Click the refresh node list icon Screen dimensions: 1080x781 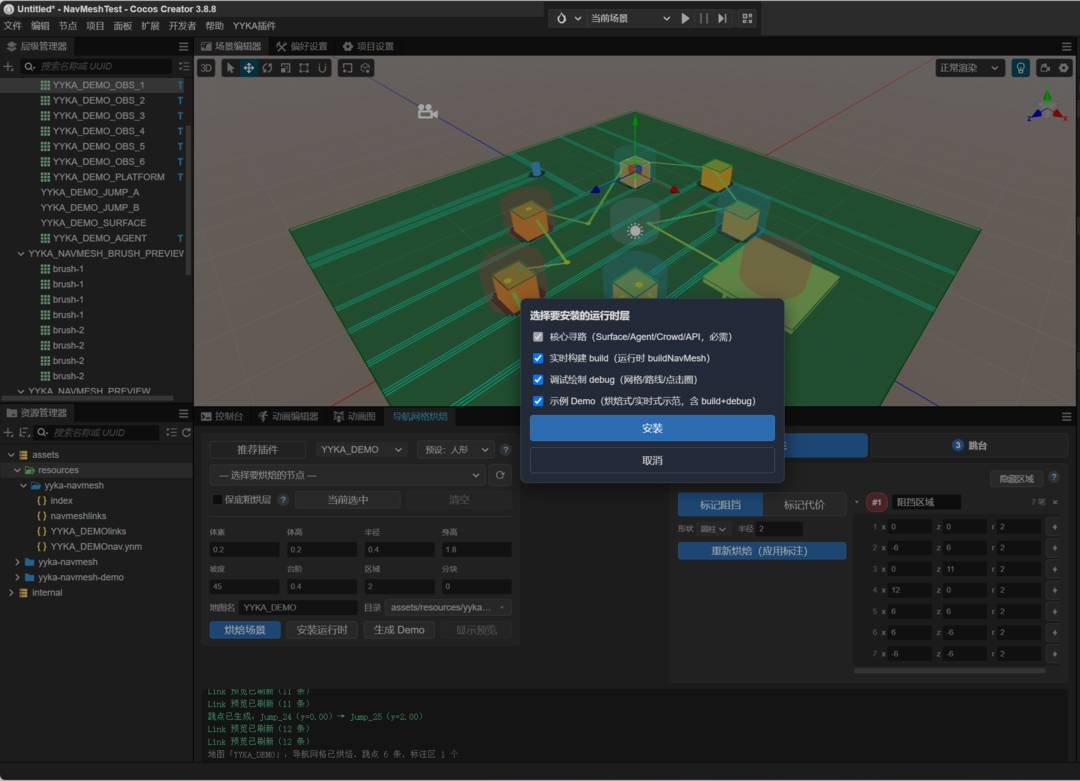(x=500, y=475)
